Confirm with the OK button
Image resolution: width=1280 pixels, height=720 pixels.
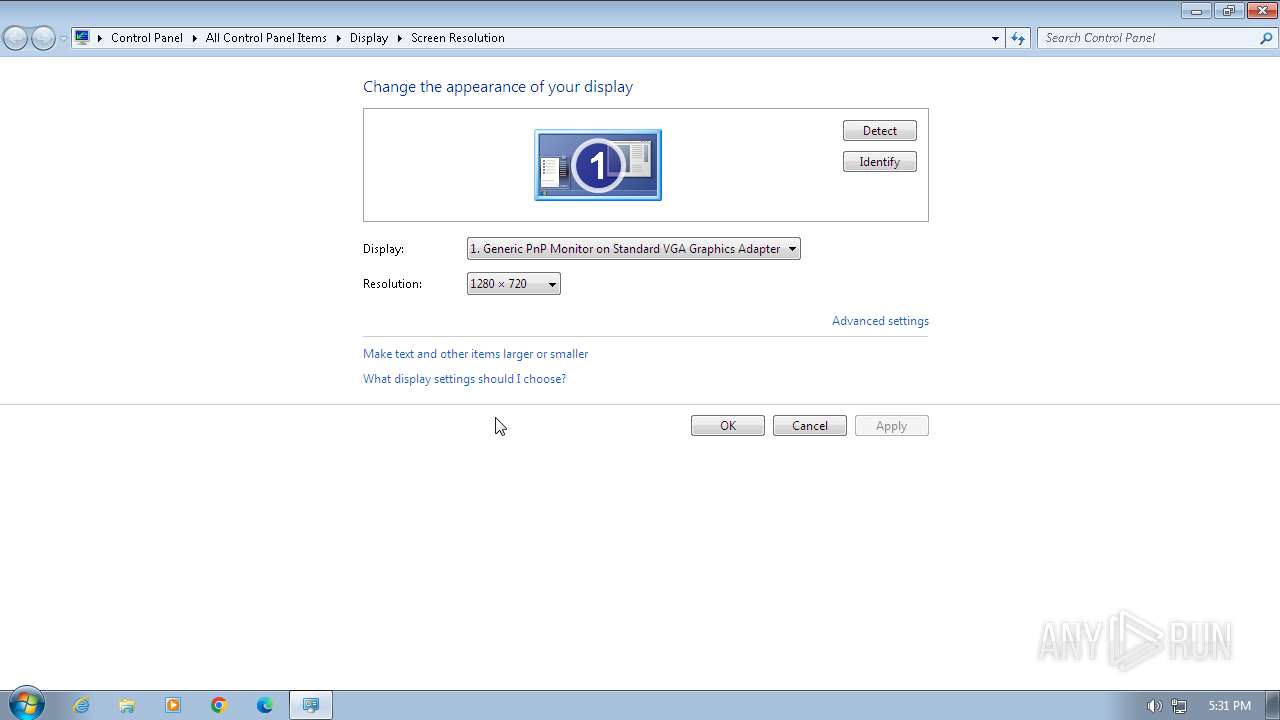tap(728, 426)
